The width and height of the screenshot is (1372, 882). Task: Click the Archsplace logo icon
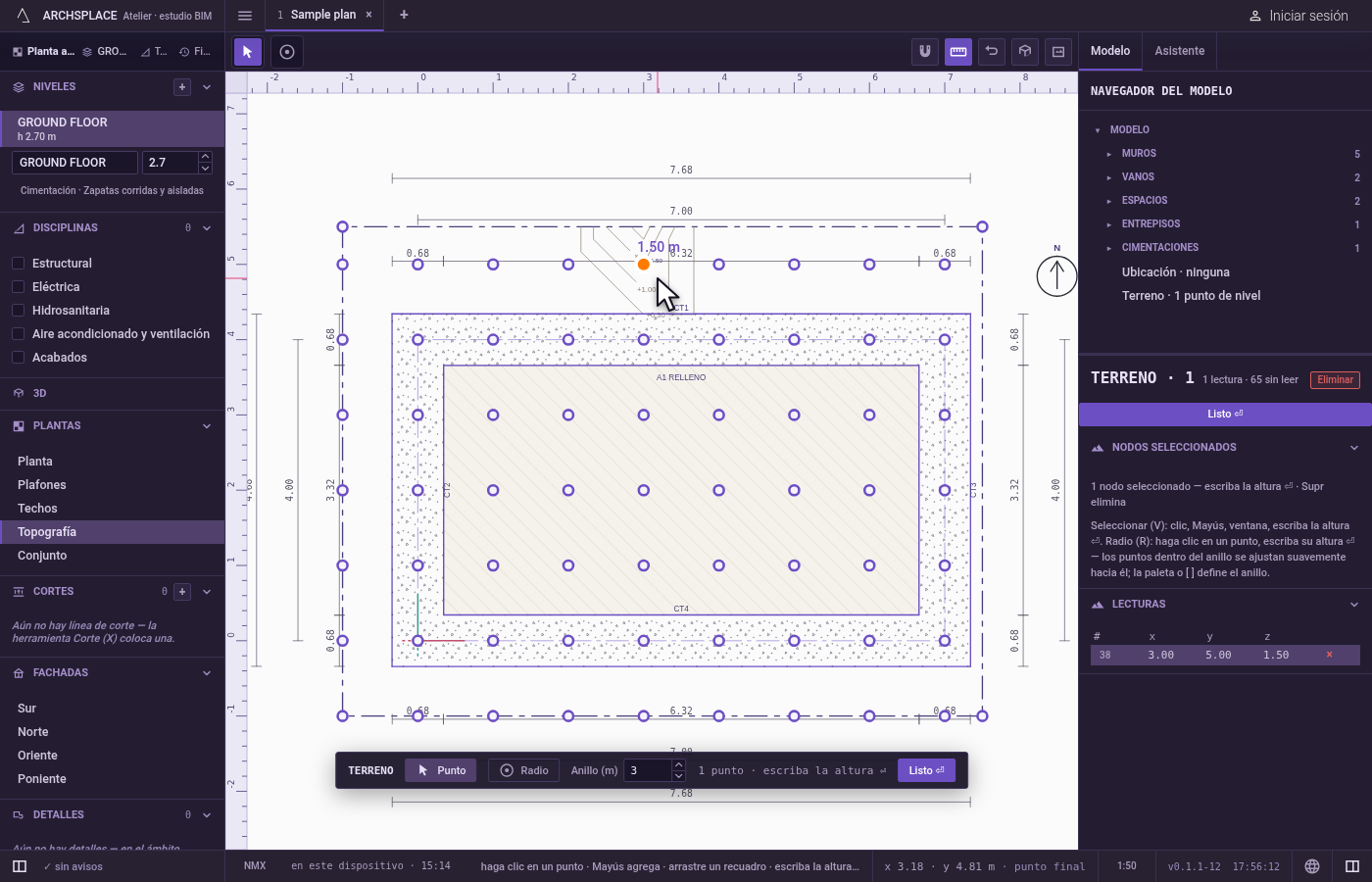point(24,16)
